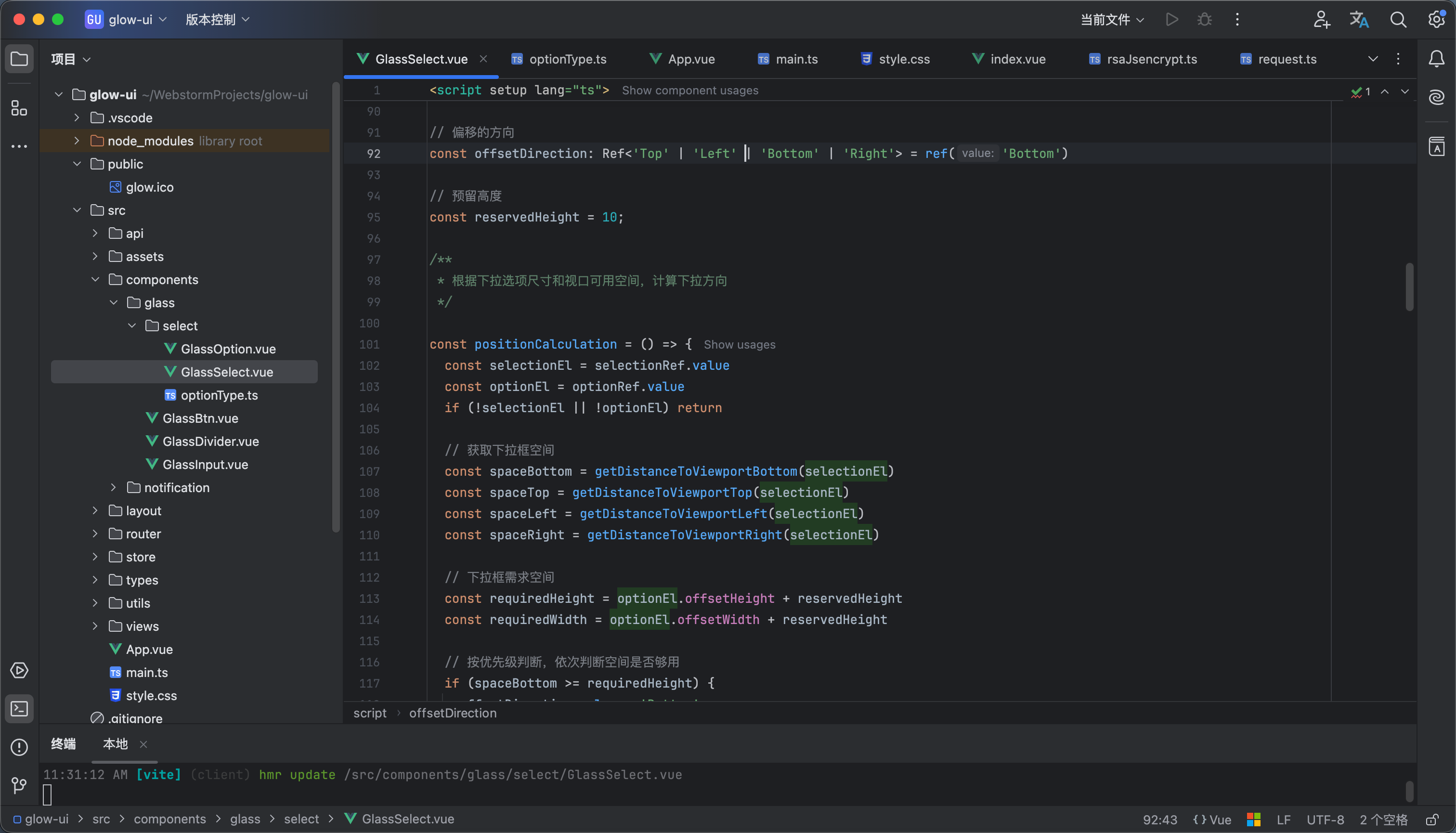Viewport: 1456px width, 833px height.
Task: Click the UTF-8 encoding in status bar
Action: pos(1325,819)
